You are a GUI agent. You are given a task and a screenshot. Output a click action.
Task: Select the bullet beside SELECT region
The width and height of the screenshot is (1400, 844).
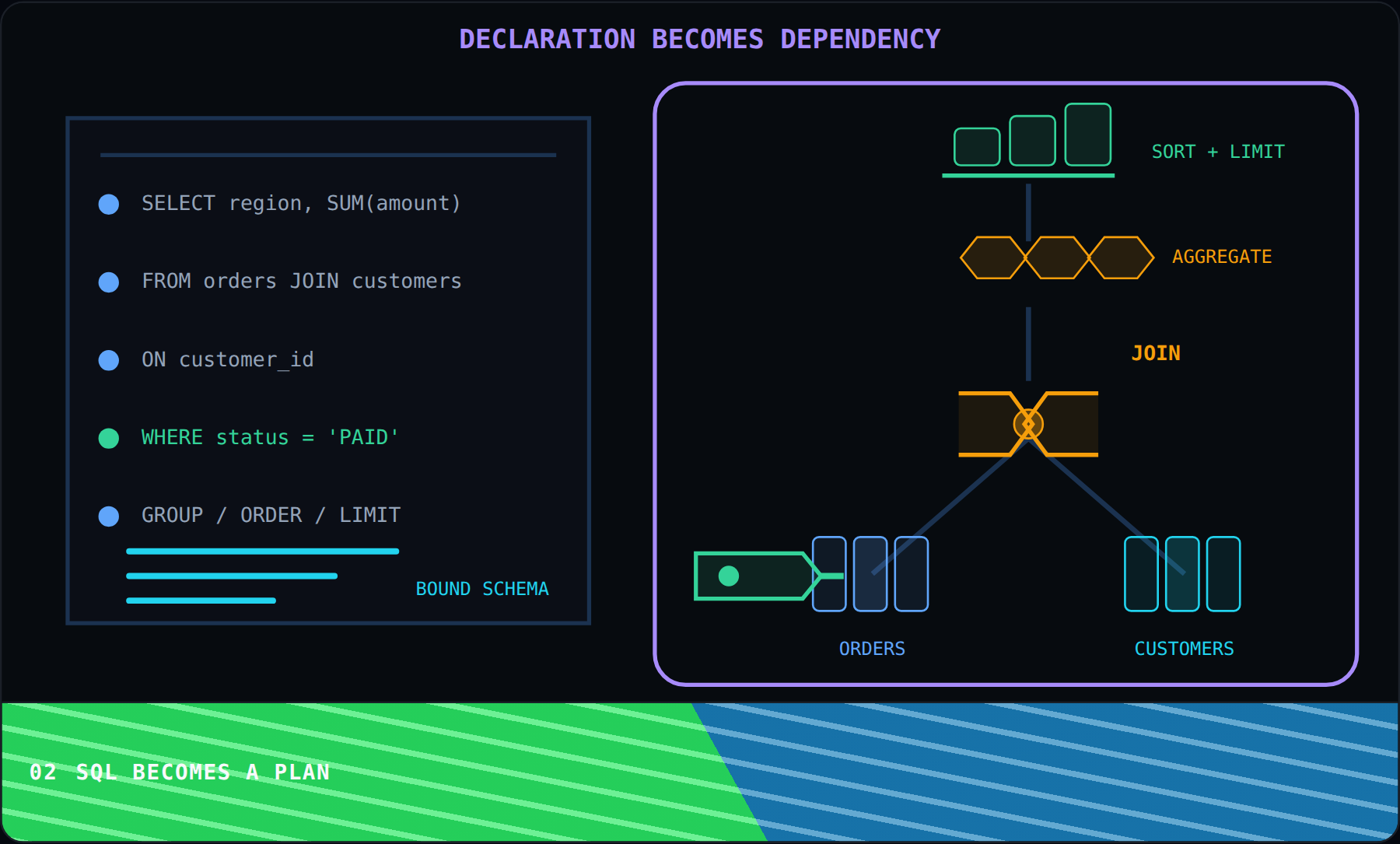[x=109, y=204]
